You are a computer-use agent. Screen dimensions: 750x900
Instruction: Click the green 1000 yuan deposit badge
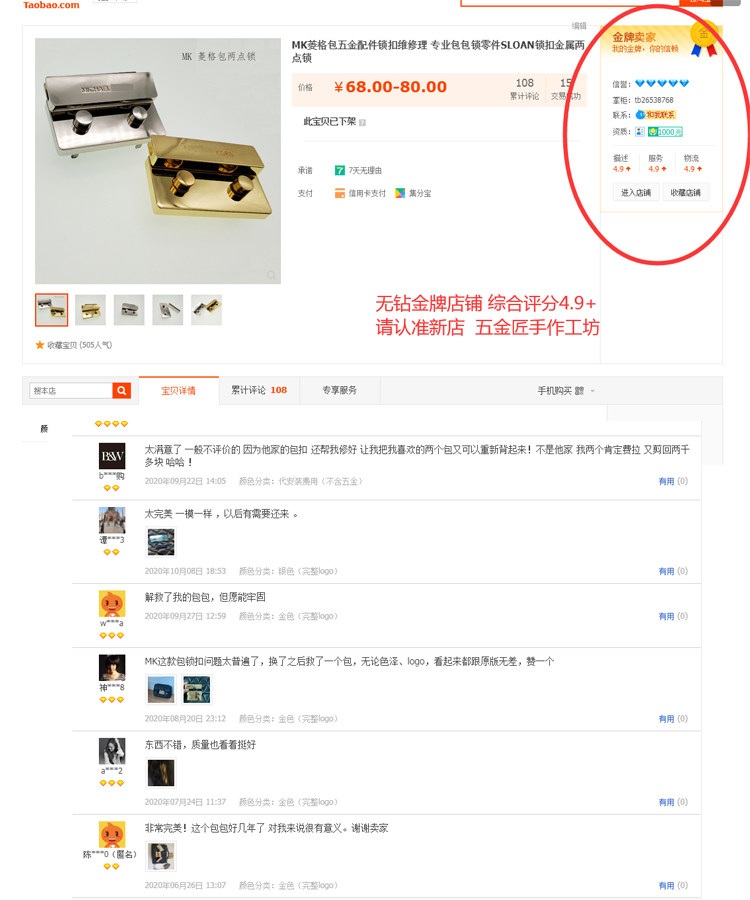click(x=665, y=131)
